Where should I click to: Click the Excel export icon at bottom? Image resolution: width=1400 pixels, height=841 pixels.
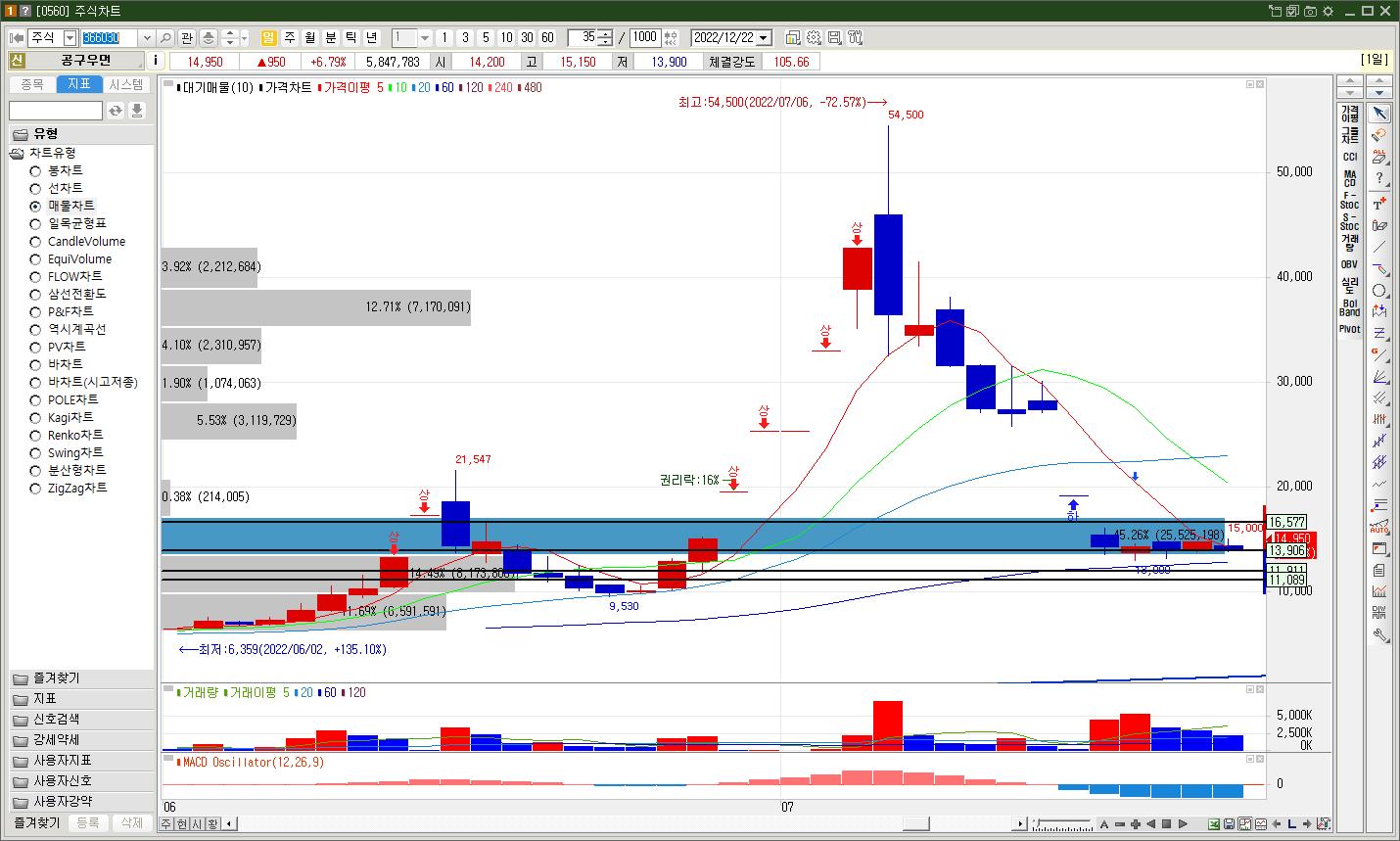(x=1214, y=824)
